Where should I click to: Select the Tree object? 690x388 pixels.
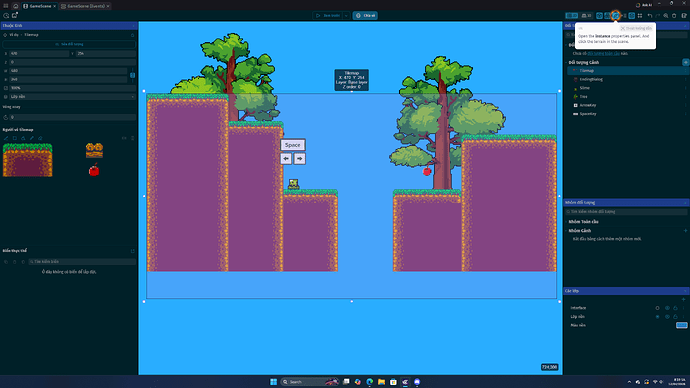[x=583, y=96]
